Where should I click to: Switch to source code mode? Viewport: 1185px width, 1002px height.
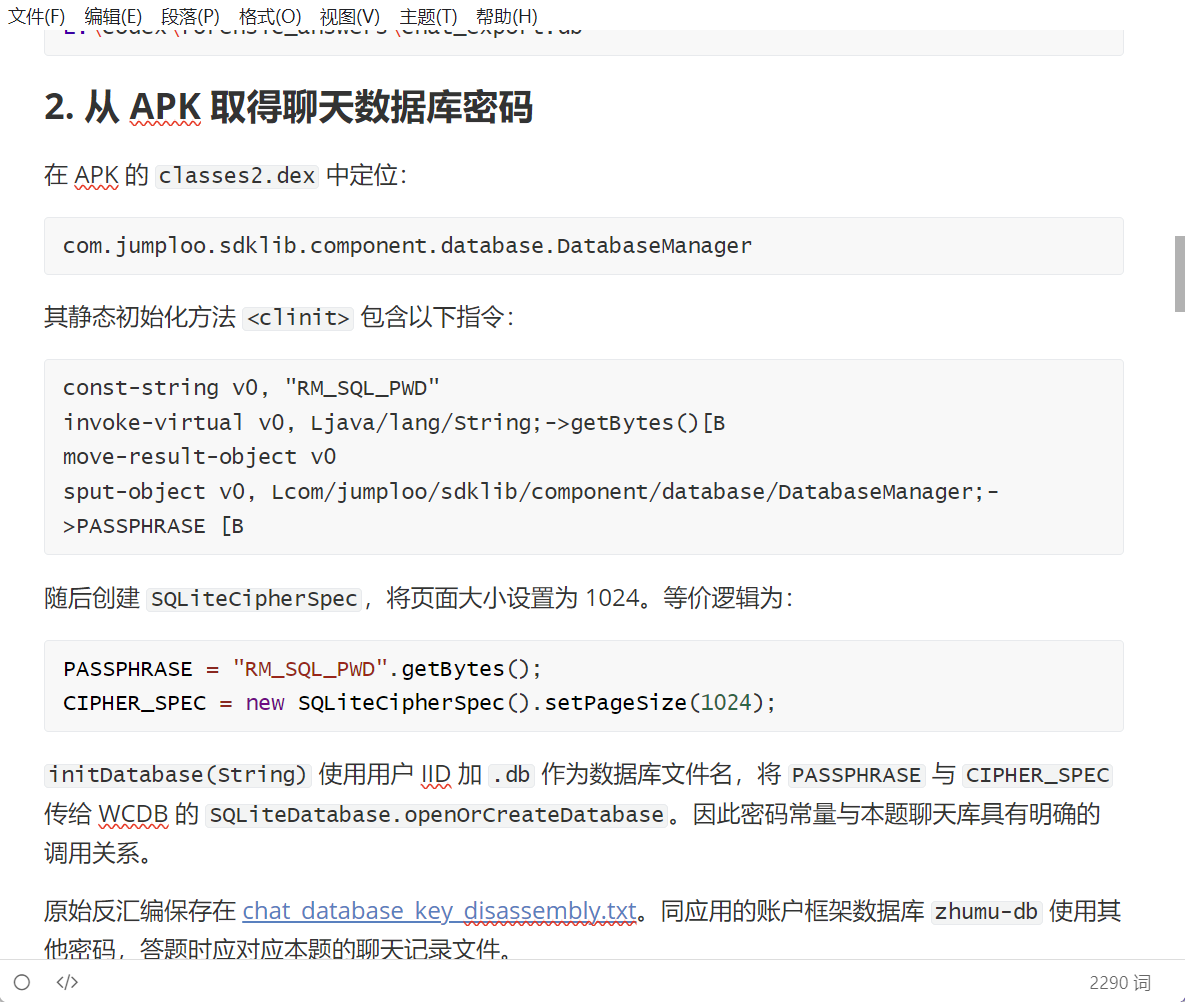pos(67,982)
